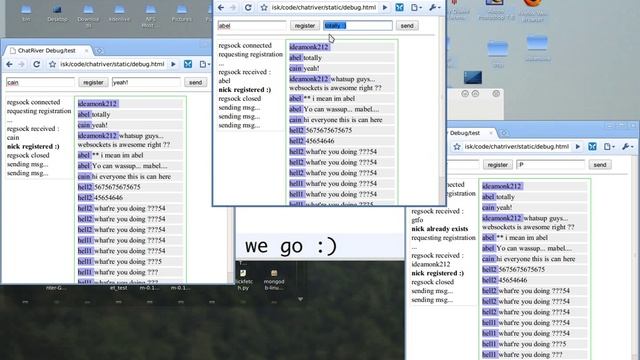This screenshot has width=640, height=360.
Task: Click go arrow in right window address bar
Action: [x=578, y=147]
